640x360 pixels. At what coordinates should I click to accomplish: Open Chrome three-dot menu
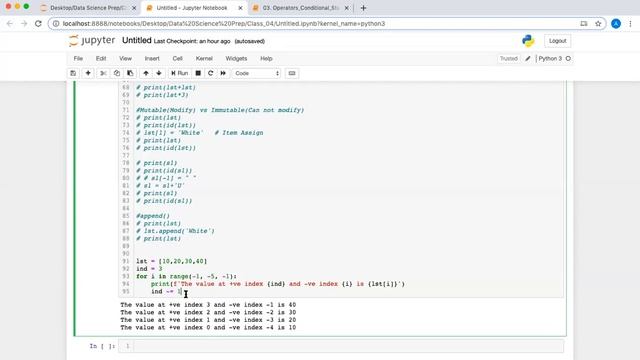click(x=630, y=24)
